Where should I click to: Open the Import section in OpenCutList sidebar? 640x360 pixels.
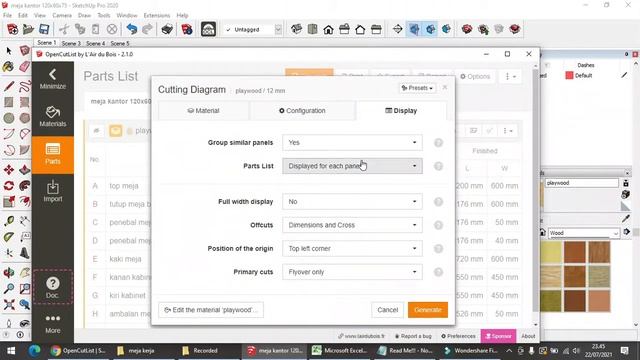[53, 191]
